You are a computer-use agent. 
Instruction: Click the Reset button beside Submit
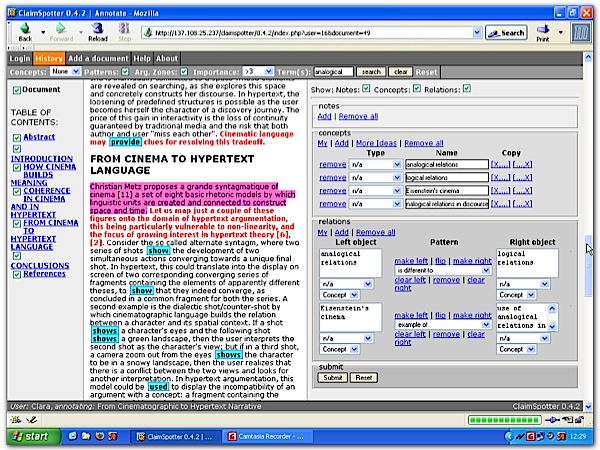coord(364,378)
